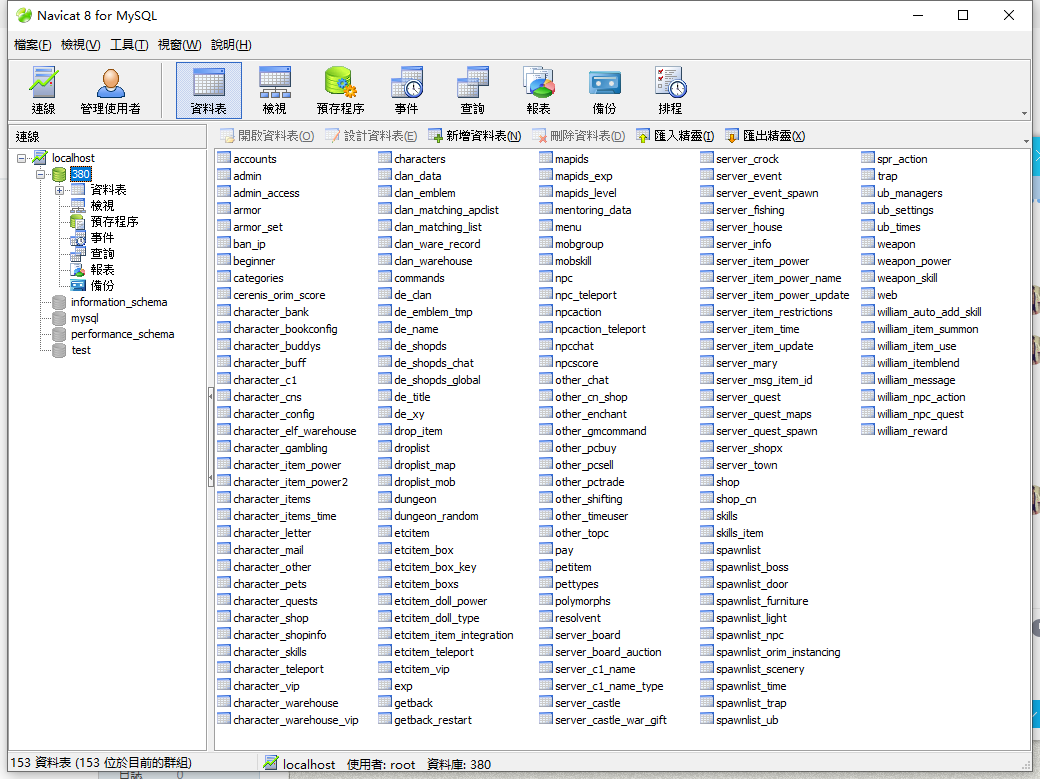This screenshot has width=1040, height=779.
Task: Open the 報表 reports toolbar icon
Action: click(538, 90)
